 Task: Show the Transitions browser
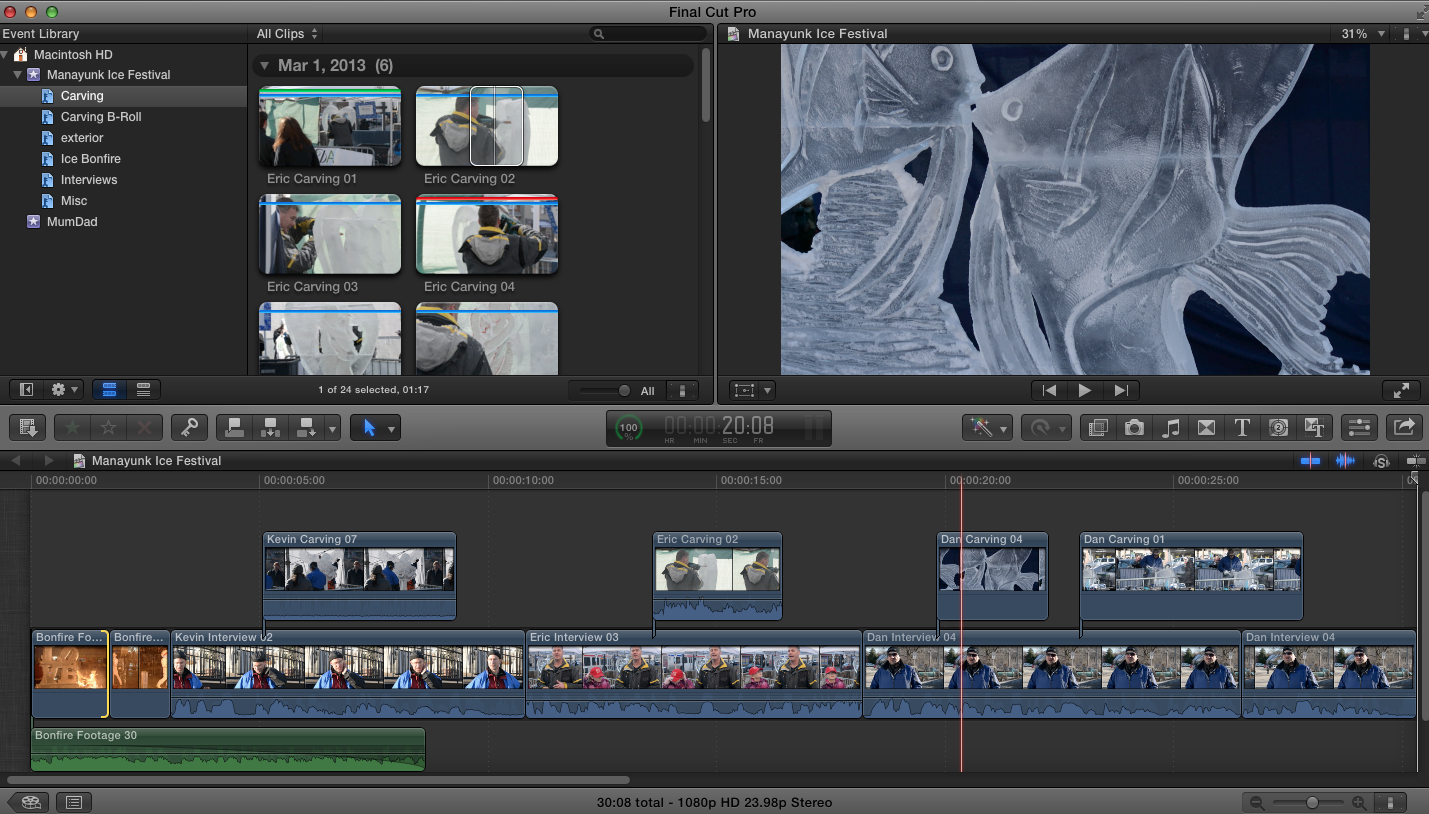click(1206, 428)
